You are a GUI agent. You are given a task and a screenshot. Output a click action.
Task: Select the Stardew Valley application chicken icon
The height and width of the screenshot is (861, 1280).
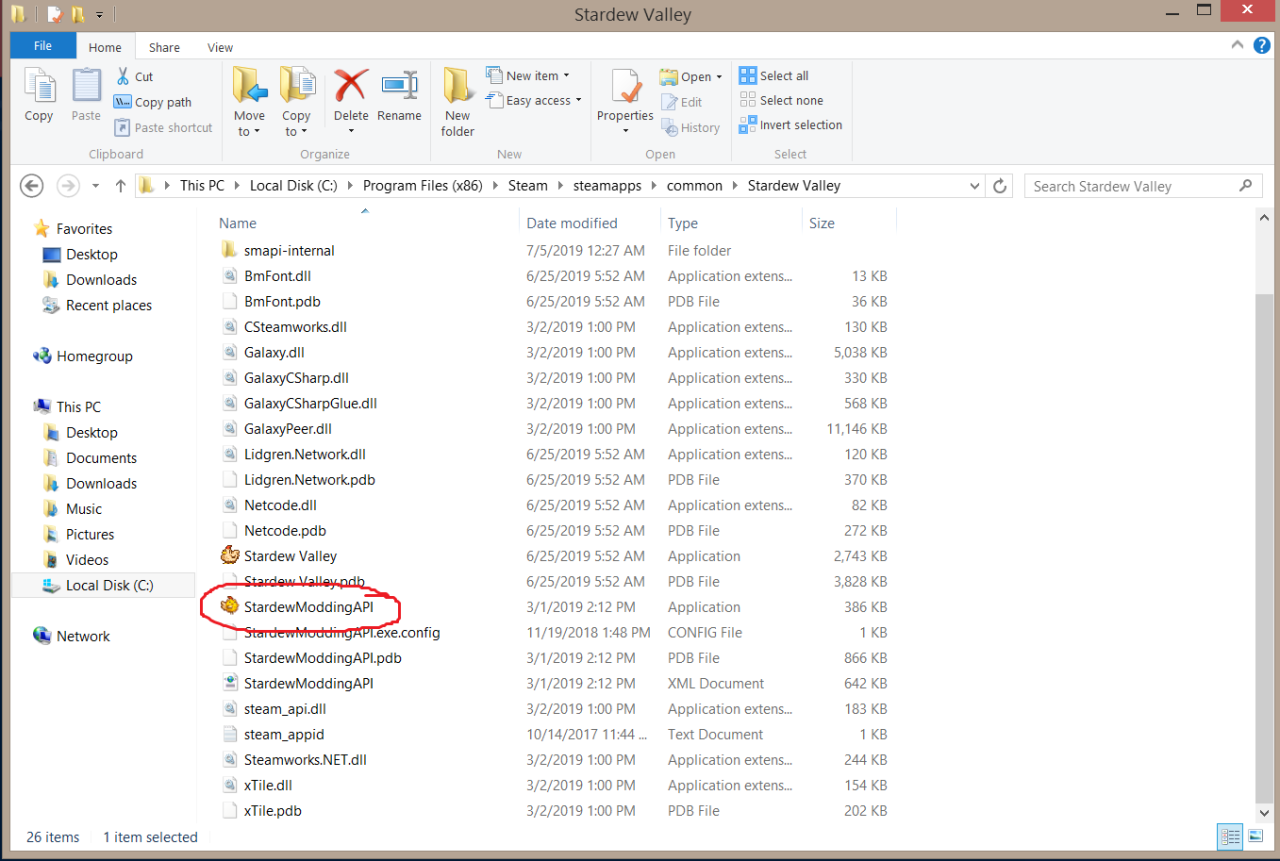click(x=229, y=556)
